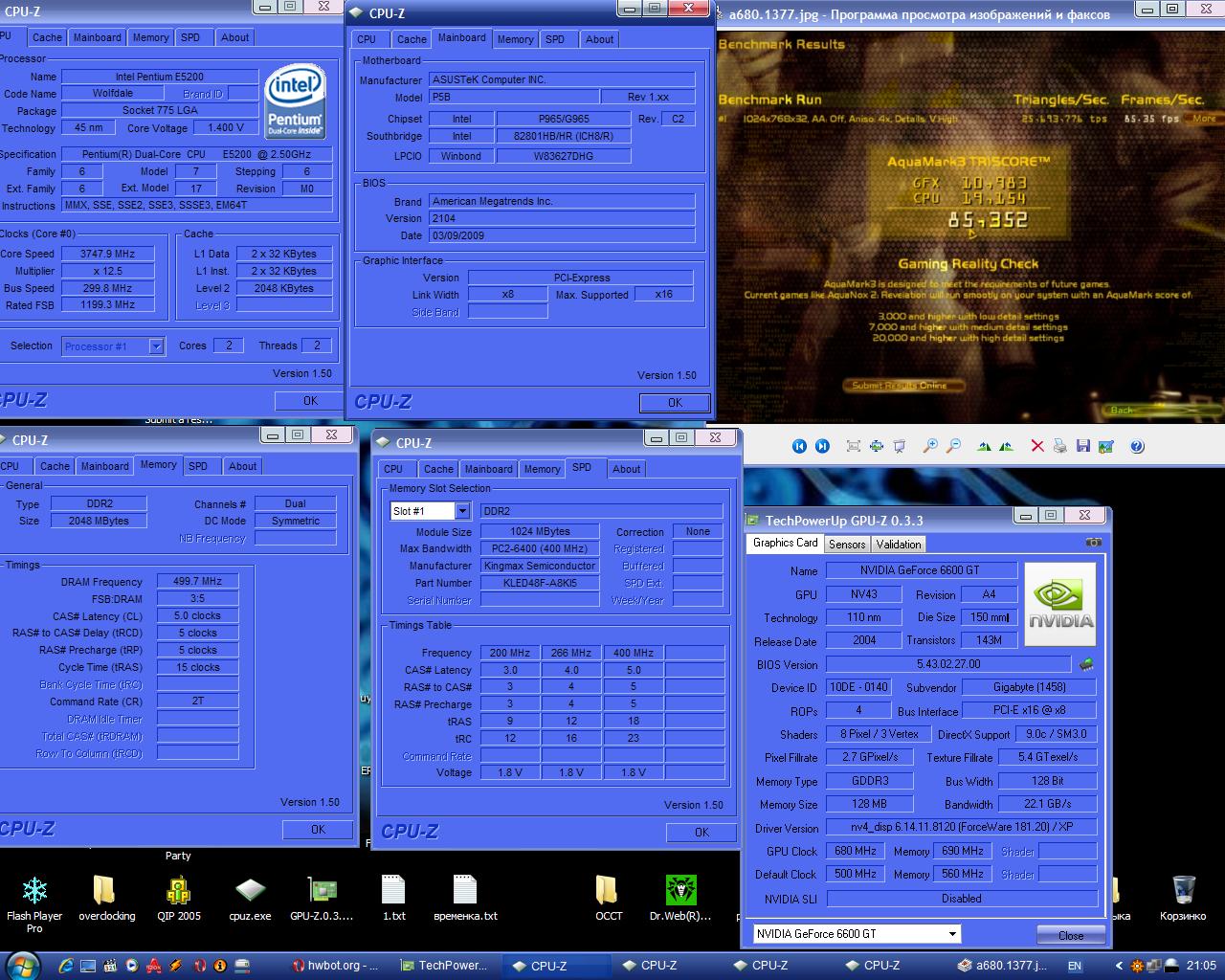
Task: Save image copy with the floppy disk icon
Action: coord(1083,446)
